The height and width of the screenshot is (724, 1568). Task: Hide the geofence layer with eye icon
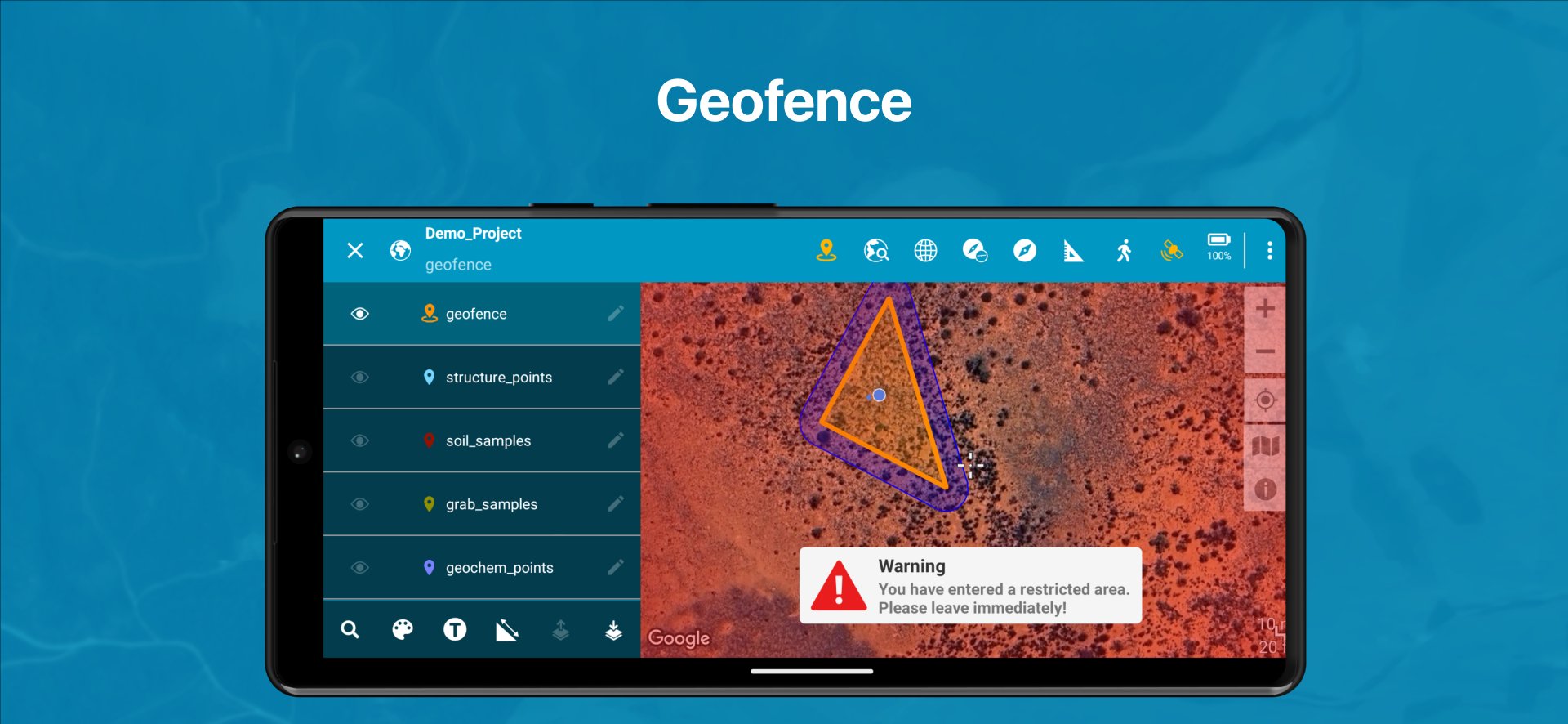pos(359,314)
